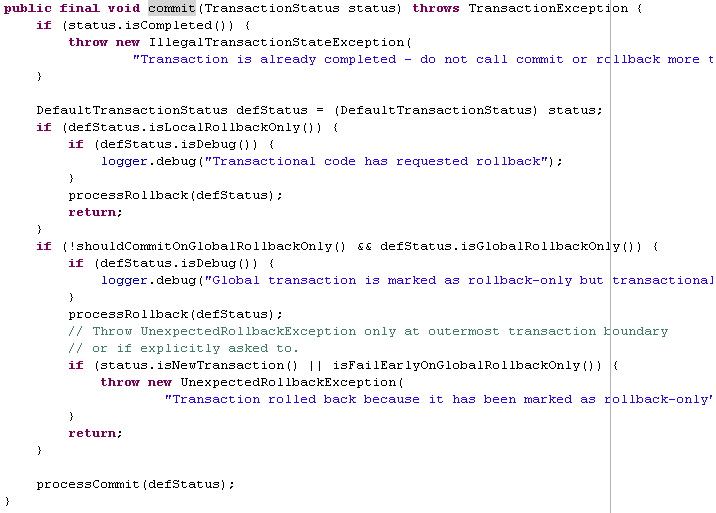Click processCommit(defStatus) statement
The height and width of the screenshot is (513, 716).
pos(135,484)
